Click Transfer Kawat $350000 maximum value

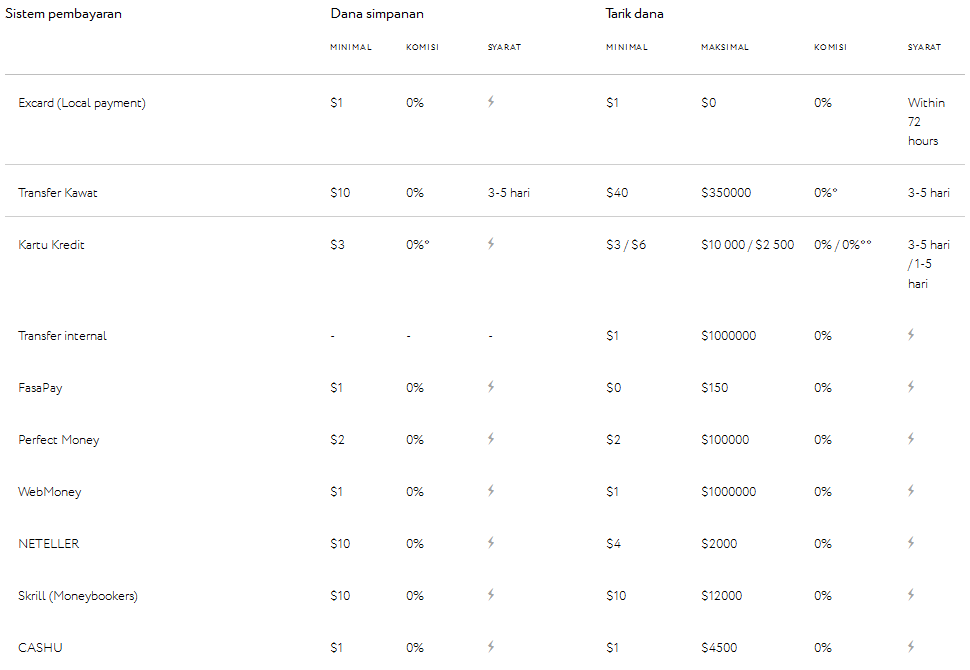point(726,192)
